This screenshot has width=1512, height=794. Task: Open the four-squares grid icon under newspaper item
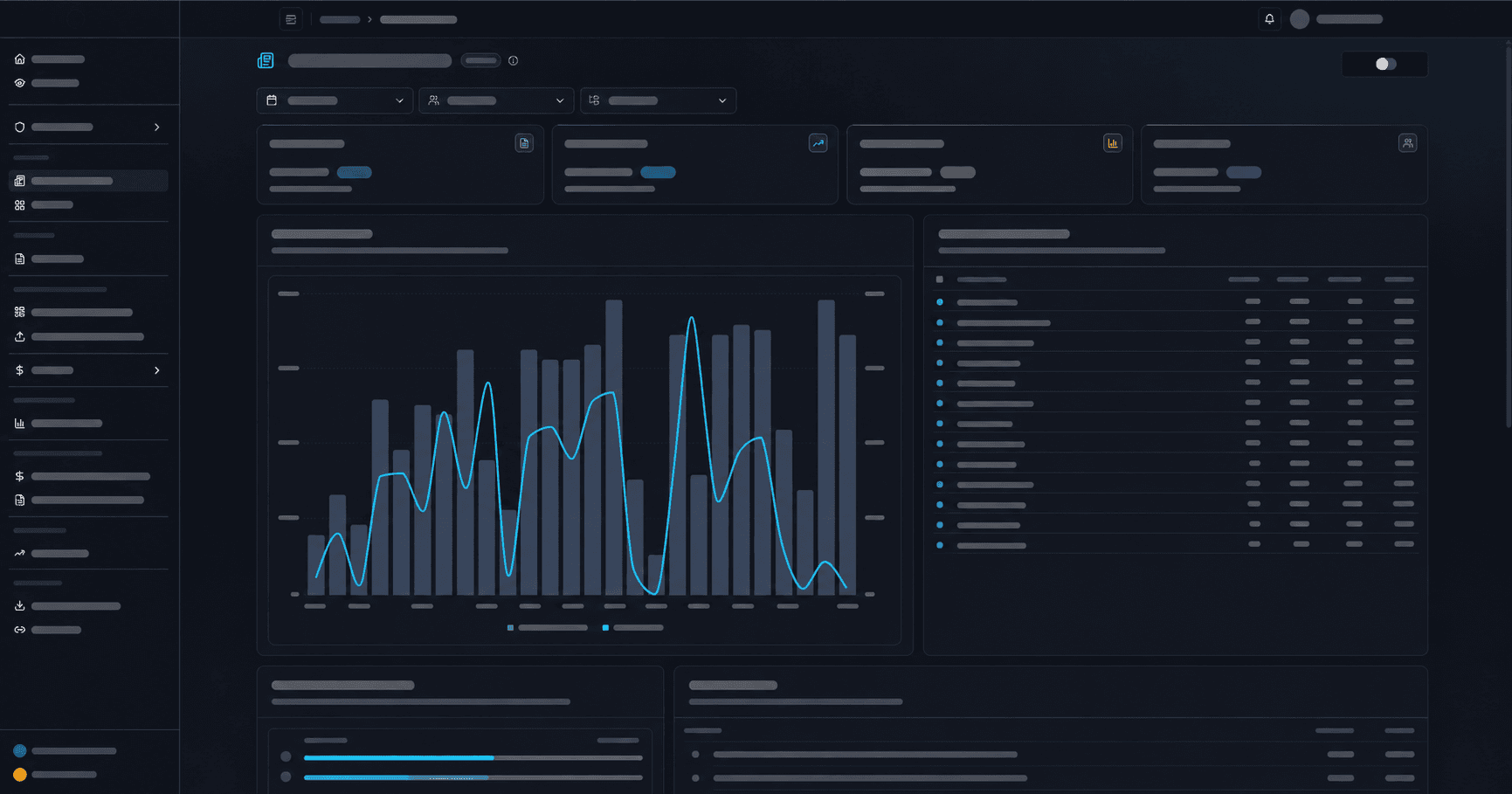tap(20, 205)
